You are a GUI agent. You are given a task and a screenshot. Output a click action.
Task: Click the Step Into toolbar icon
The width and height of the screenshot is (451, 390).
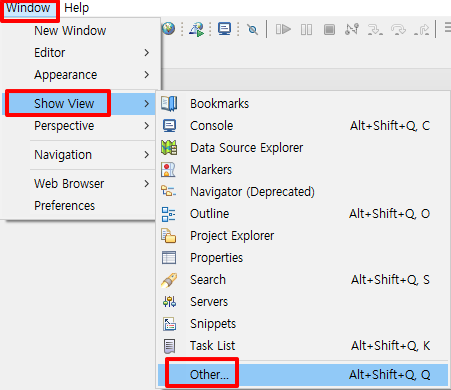[x=375, y=30]
